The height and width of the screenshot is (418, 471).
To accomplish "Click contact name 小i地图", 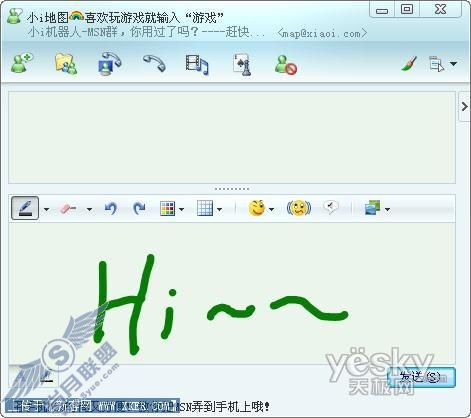I will coord(47,17).
